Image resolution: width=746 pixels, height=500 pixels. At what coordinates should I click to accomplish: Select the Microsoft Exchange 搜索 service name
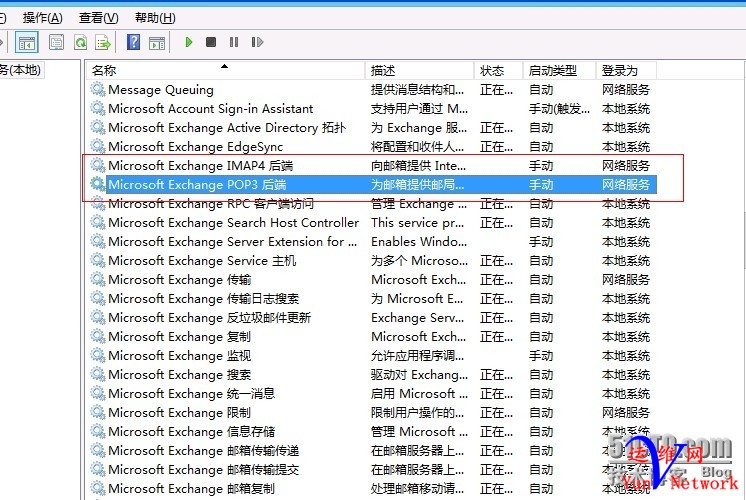(x=180, y=375)
